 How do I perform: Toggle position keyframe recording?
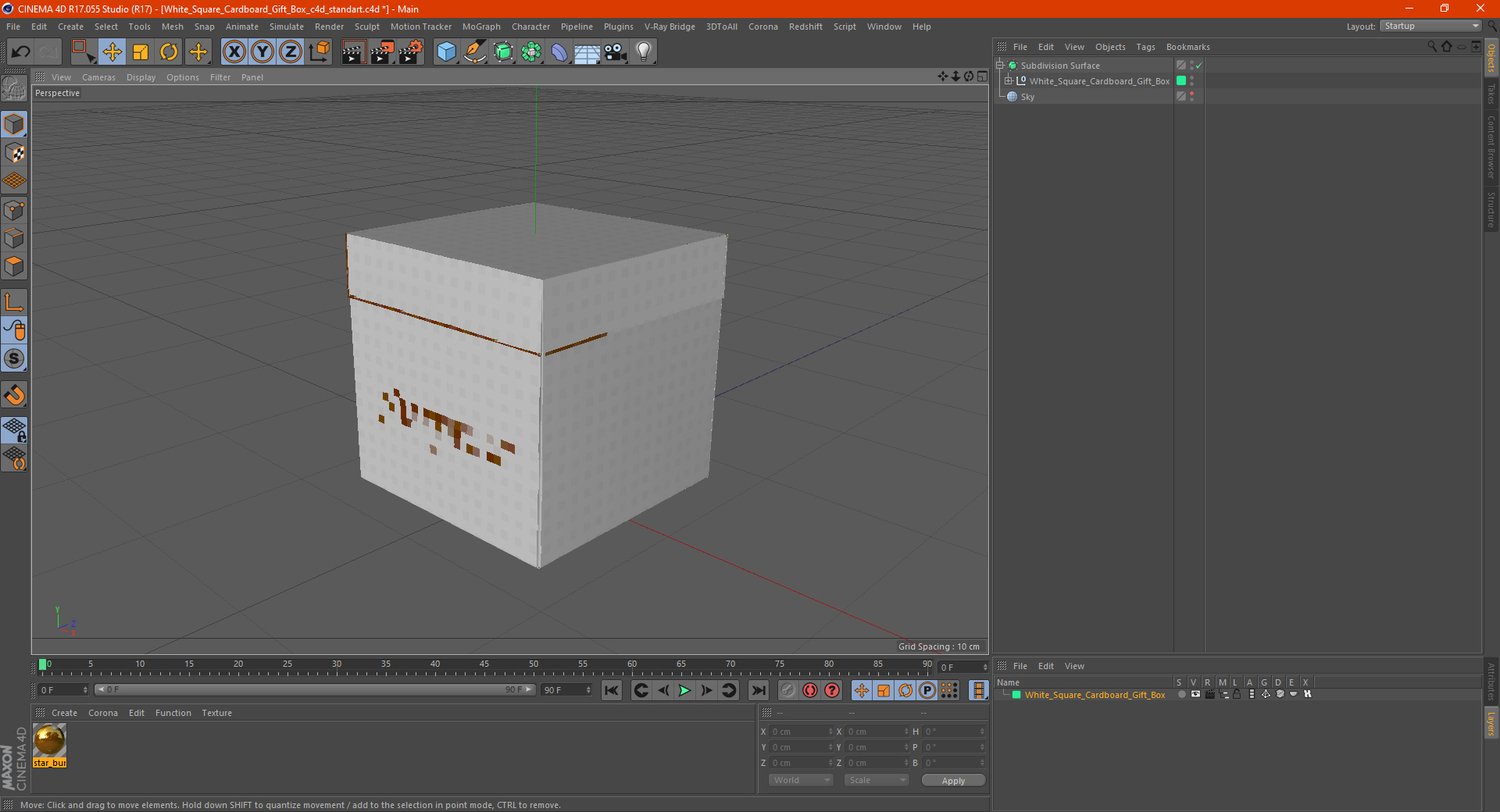[x=862, y=690]
